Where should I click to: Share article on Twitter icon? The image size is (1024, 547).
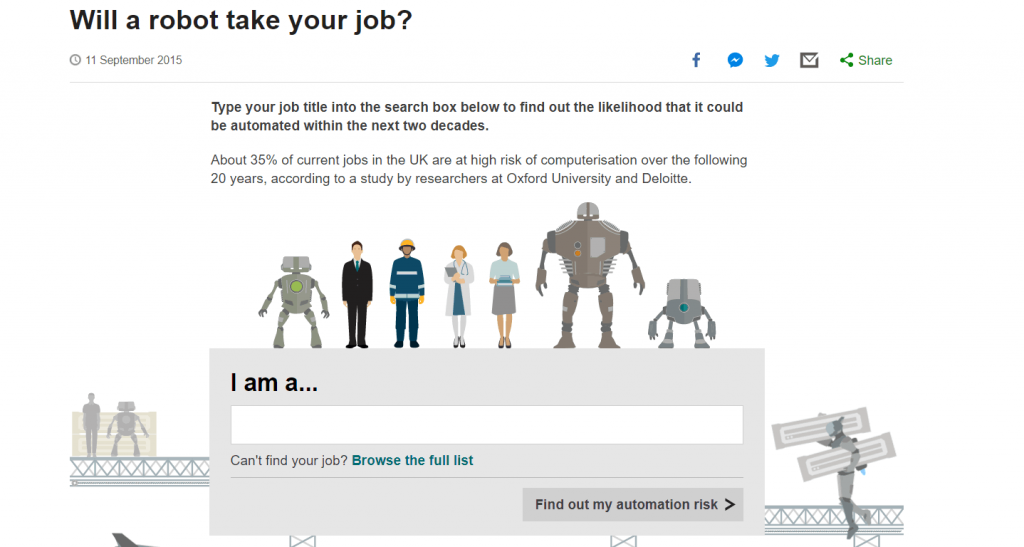(772, 61)
